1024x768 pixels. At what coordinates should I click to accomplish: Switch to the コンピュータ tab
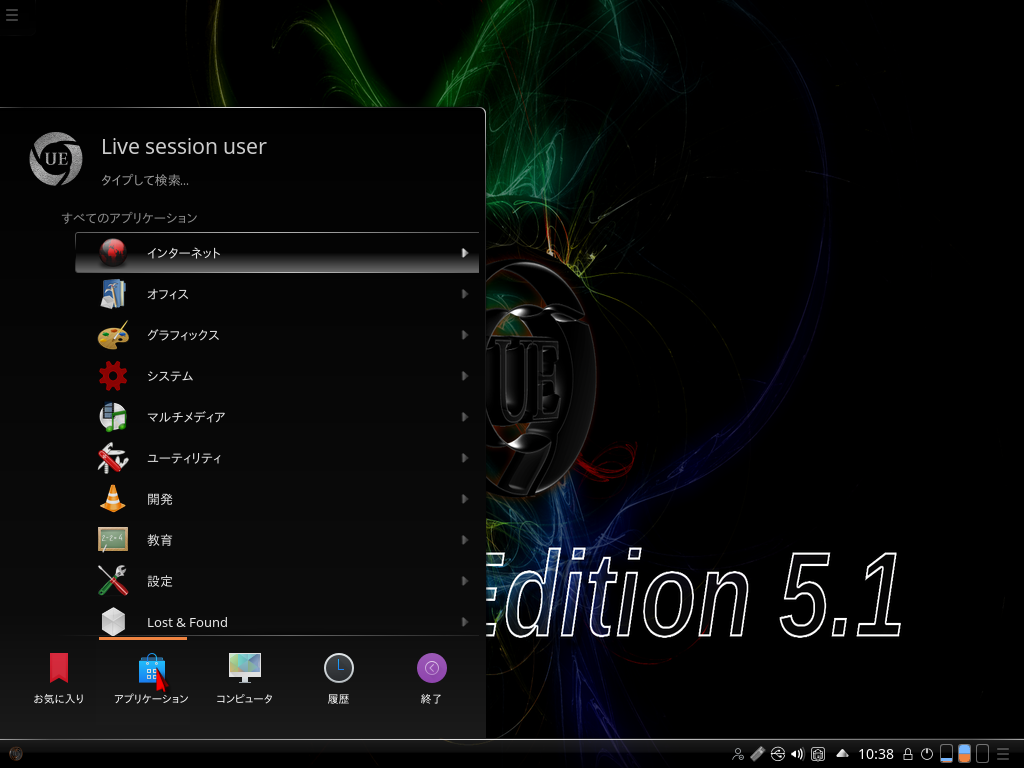(x=244, y=678)
